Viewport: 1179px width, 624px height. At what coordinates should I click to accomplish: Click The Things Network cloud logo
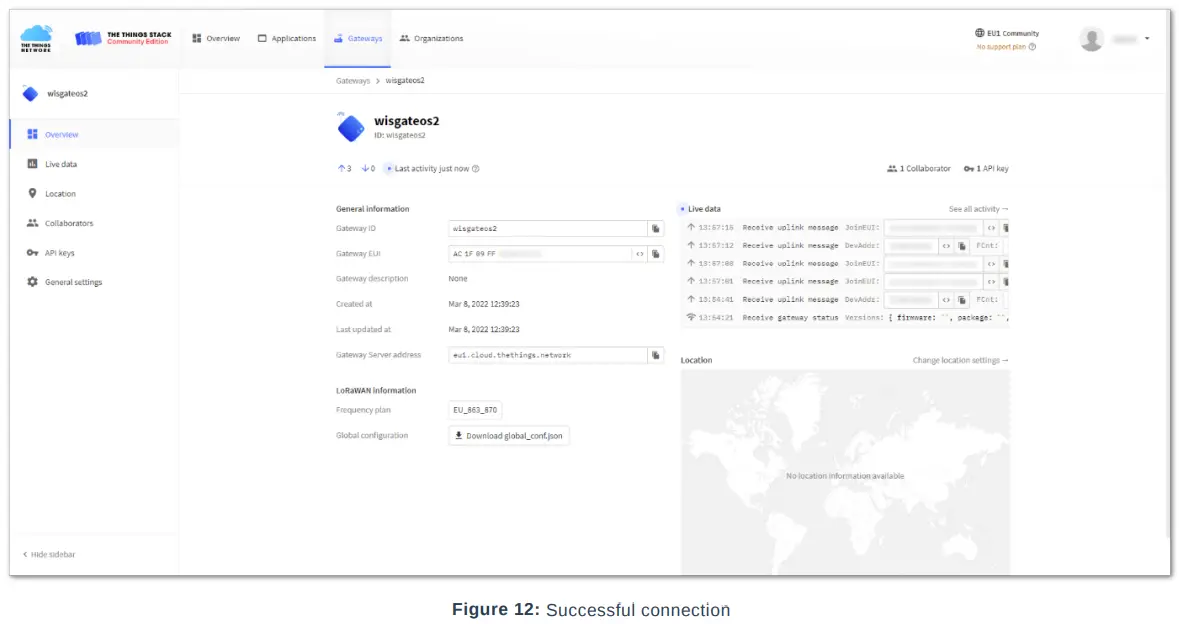tap(37, 39)
